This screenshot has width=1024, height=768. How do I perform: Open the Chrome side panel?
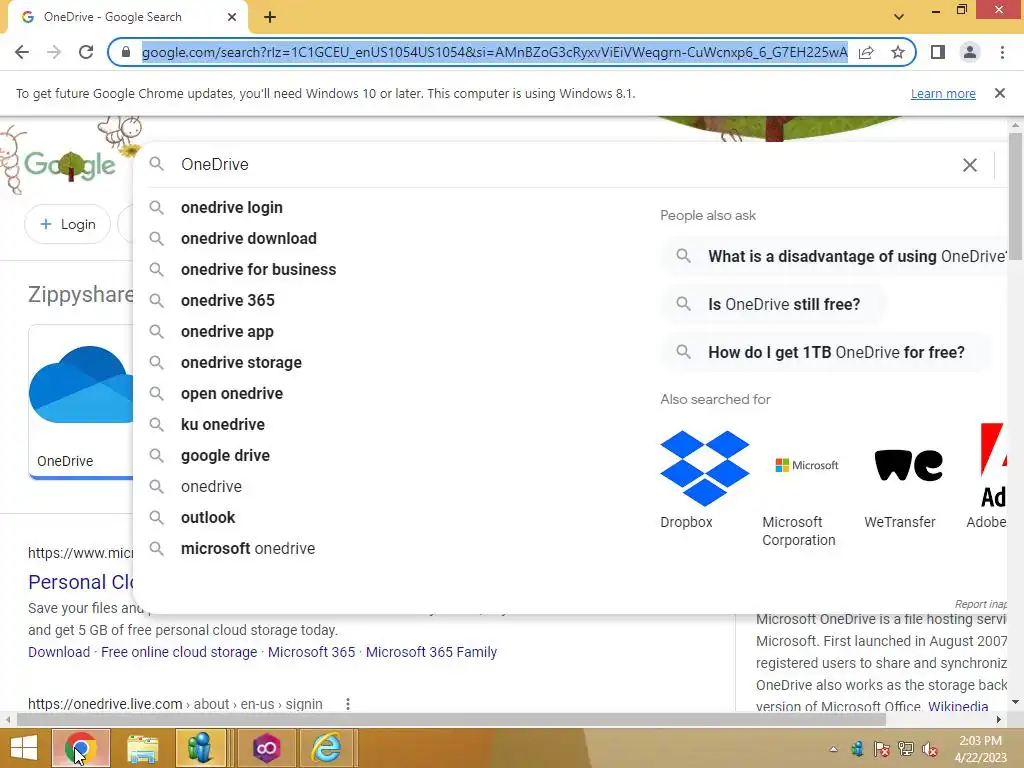click(x=938, y=52)
